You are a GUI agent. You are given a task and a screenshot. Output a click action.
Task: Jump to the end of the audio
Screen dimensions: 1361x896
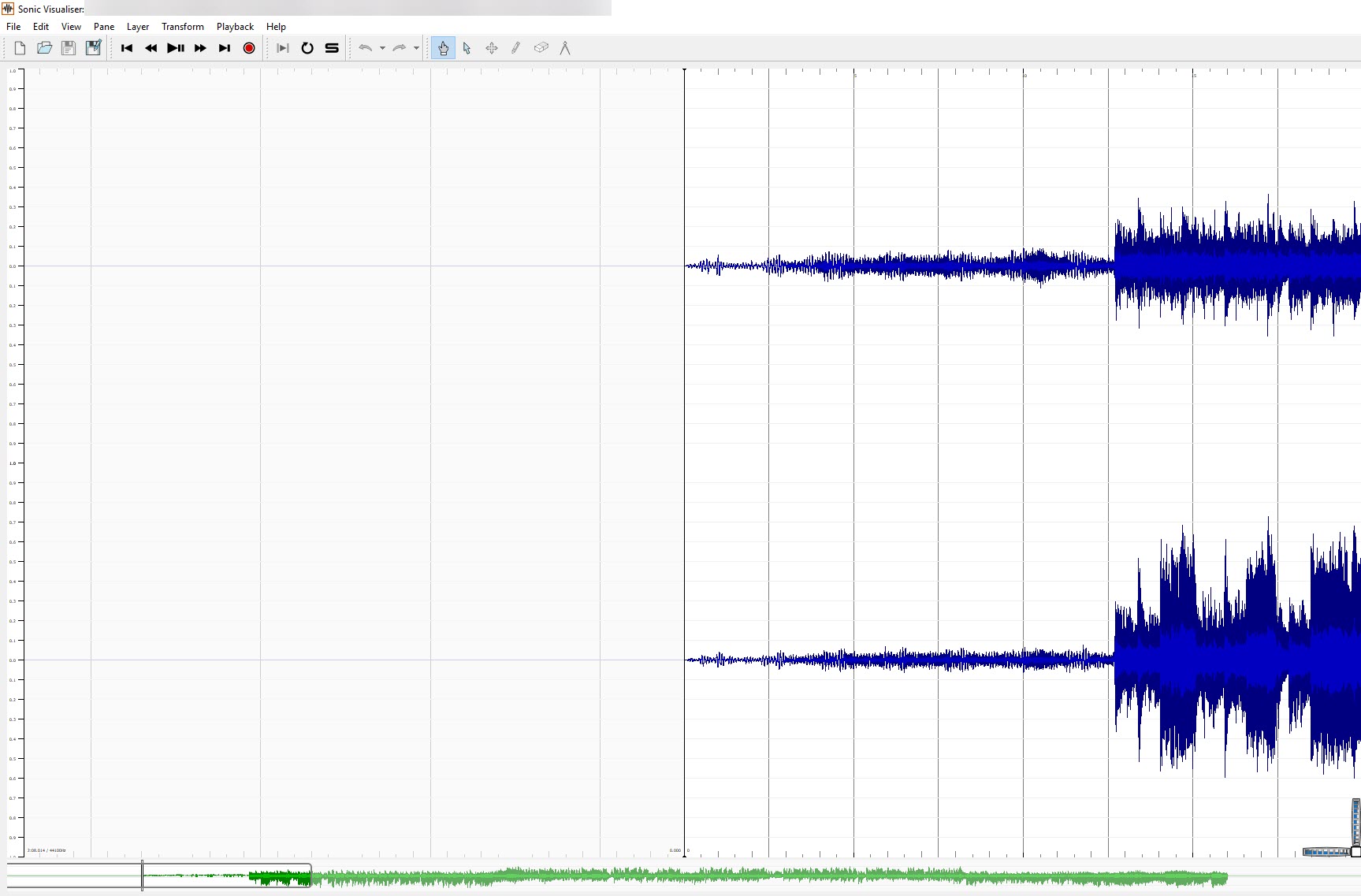(x=225, y=48)
